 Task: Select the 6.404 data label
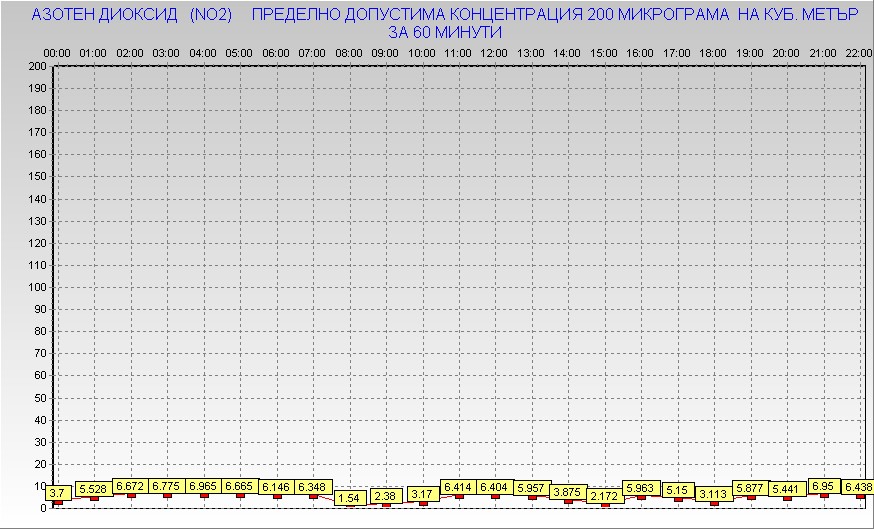tap(495, 487)
